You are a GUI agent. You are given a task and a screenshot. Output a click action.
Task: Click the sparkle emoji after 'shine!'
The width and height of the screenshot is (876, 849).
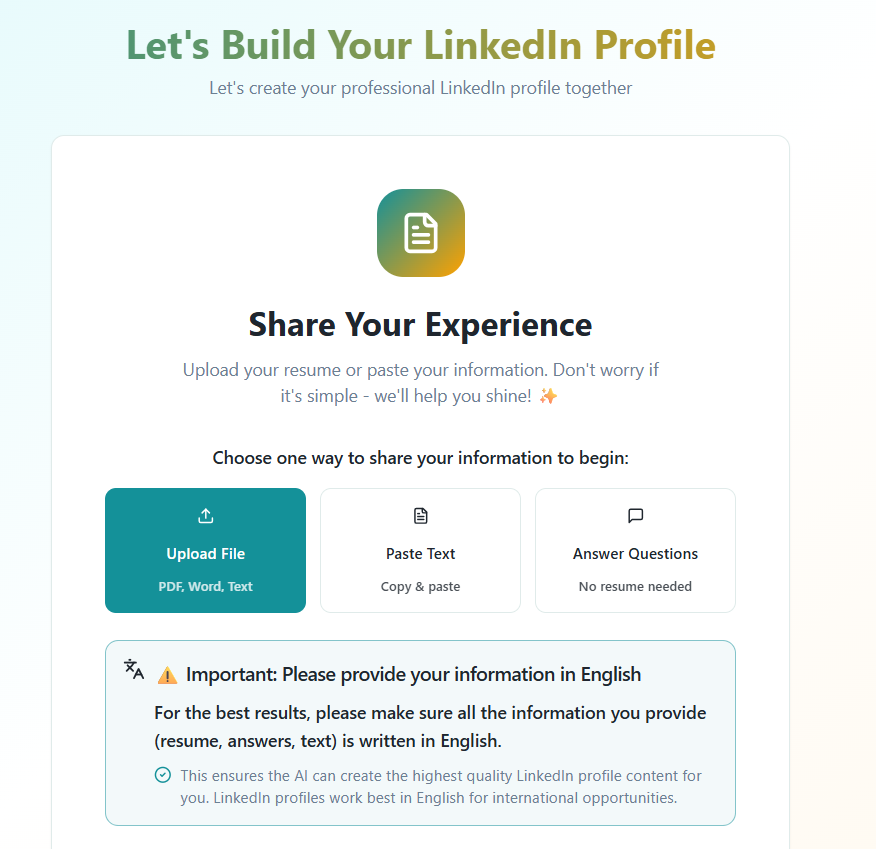pyautogui.click(x=548, y=396)
